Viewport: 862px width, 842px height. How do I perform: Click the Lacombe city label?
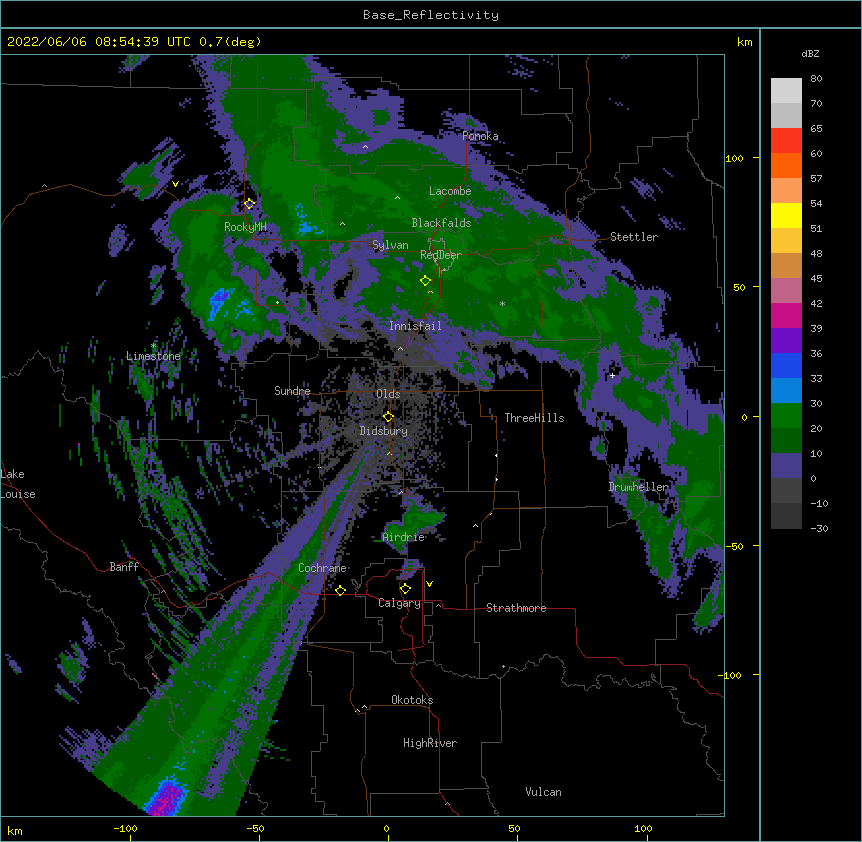[x=450, y=191]
